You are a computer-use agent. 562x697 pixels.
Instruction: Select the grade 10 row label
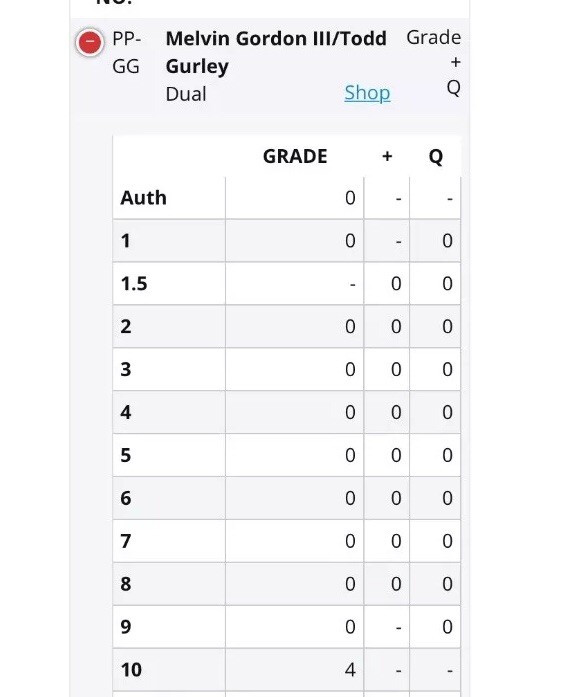click(131, 669)
